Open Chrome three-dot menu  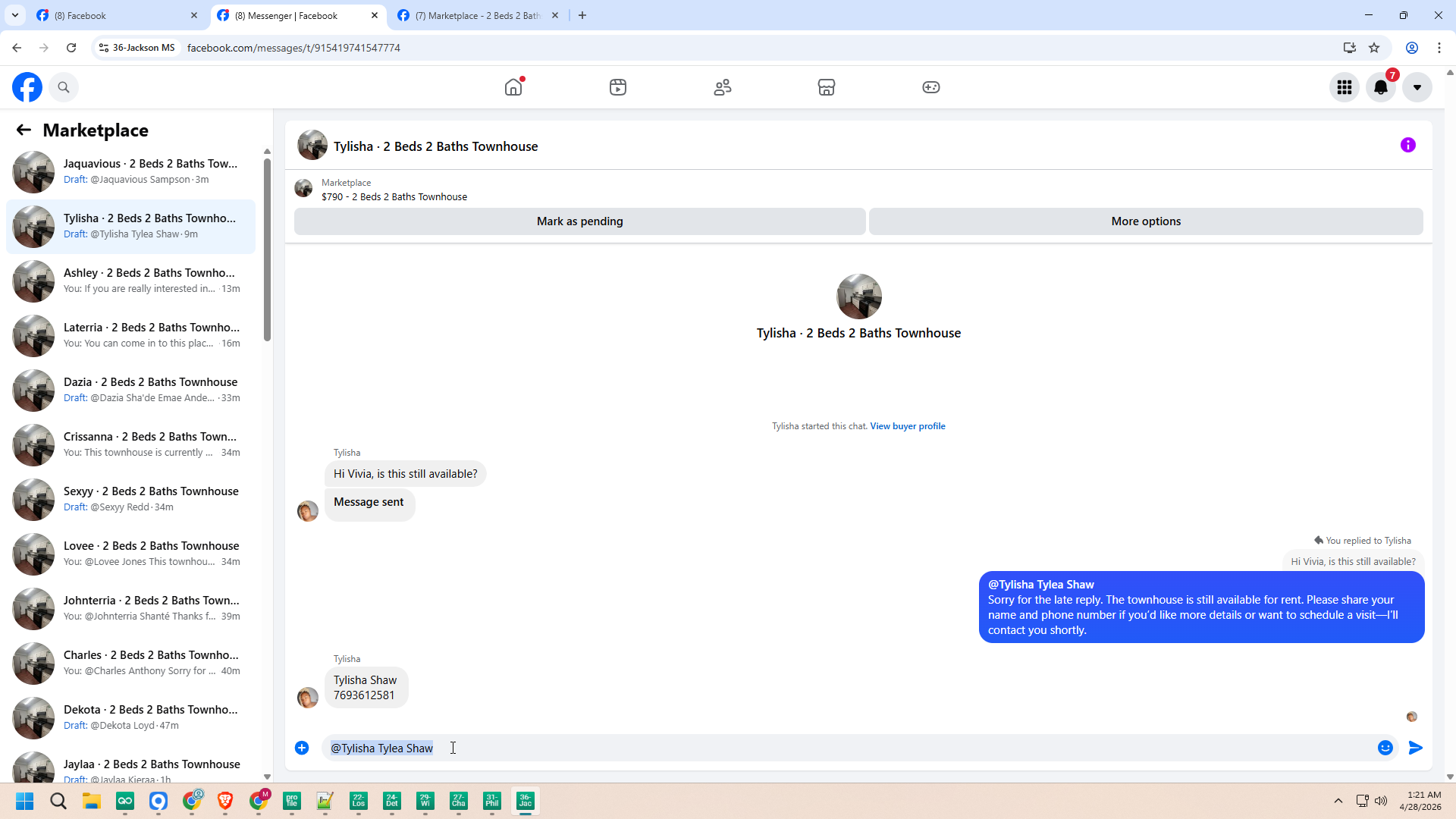[1439, 48]
